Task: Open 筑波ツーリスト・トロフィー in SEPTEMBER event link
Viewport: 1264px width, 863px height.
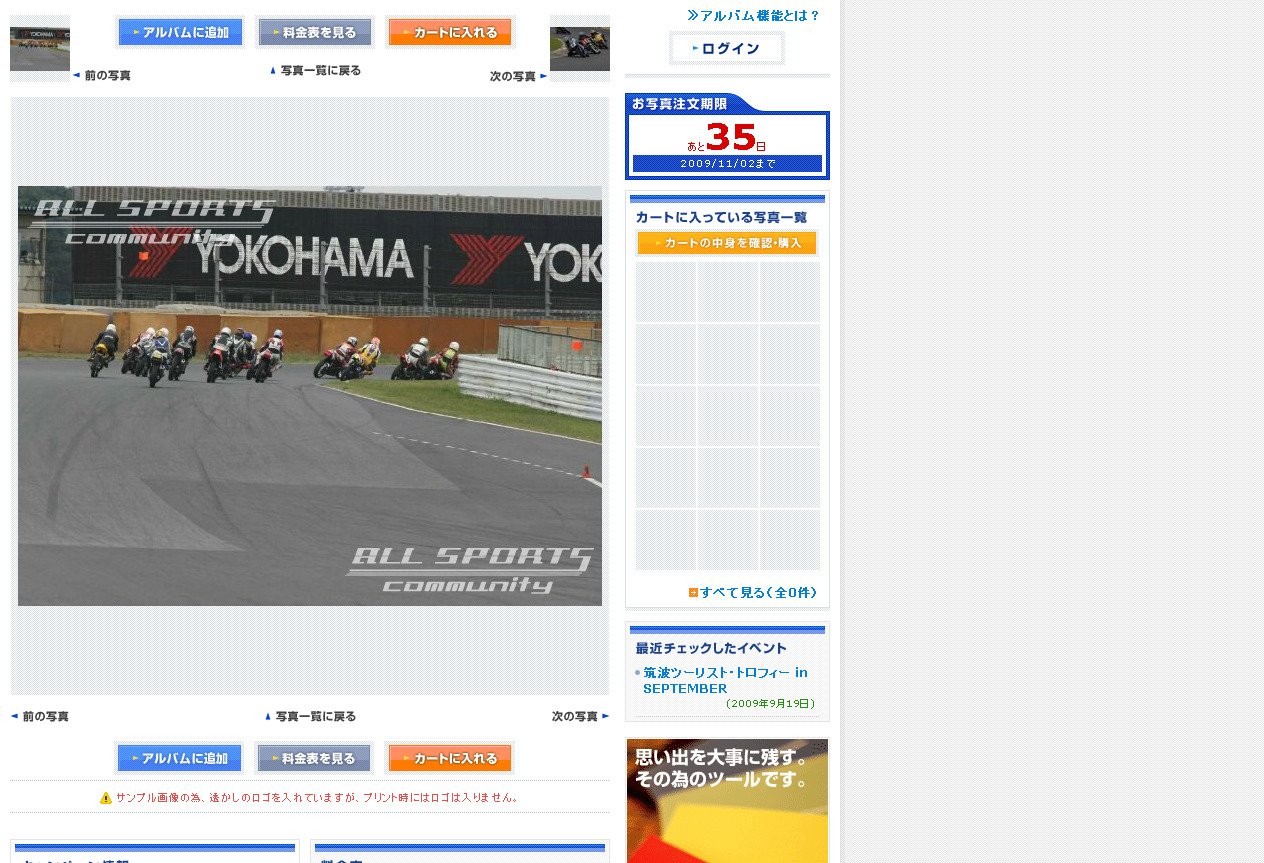Action: coord(725,680)
